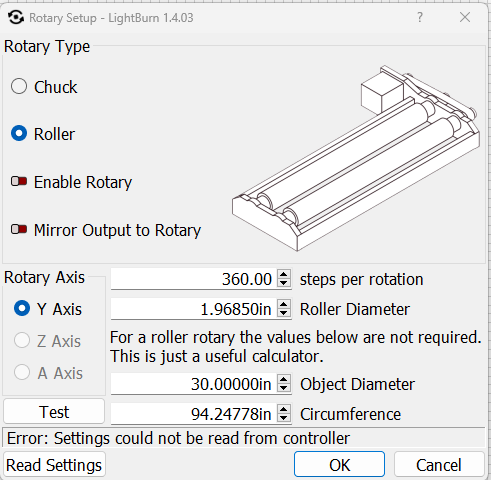Increase steps per rotation with up arrow

[284, 274]
